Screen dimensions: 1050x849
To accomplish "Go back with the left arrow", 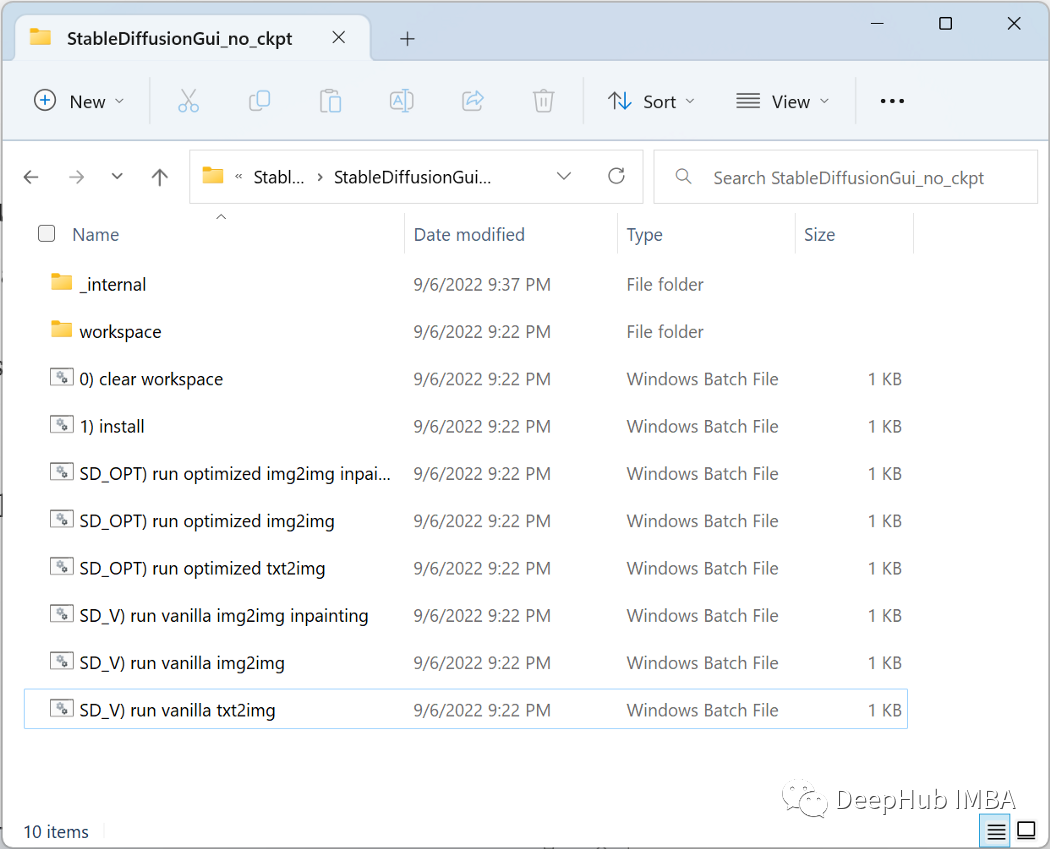I will (31, 177).
